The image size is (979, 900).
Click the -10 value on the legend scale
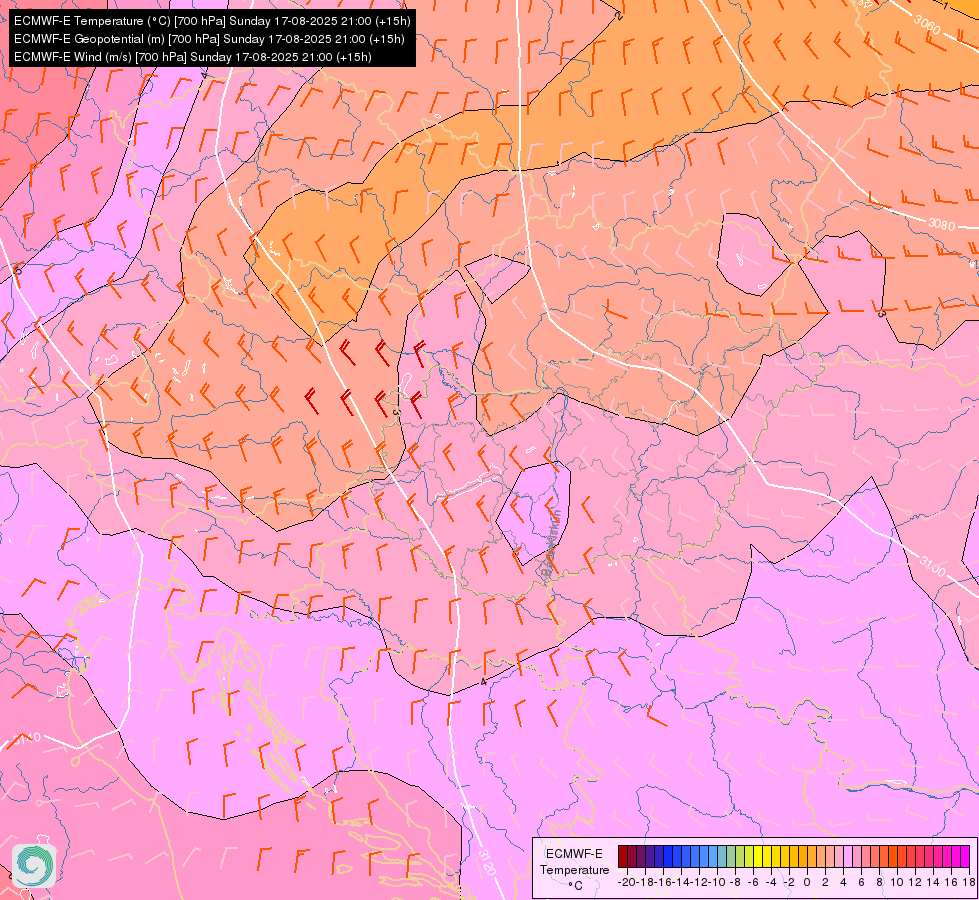pyautogui.click(x=717, y=882)
